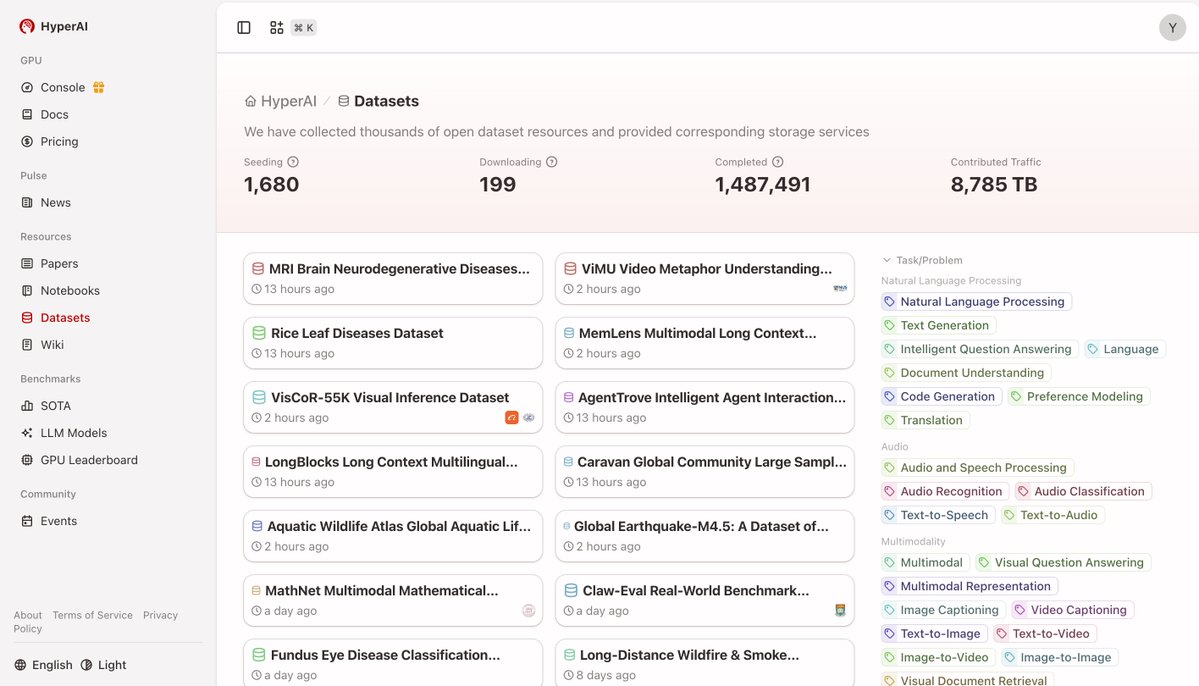This screenshot has height=686, width=1199.
Task: Open the user avatar Y menu
Action: click(x=1171, y=28)
